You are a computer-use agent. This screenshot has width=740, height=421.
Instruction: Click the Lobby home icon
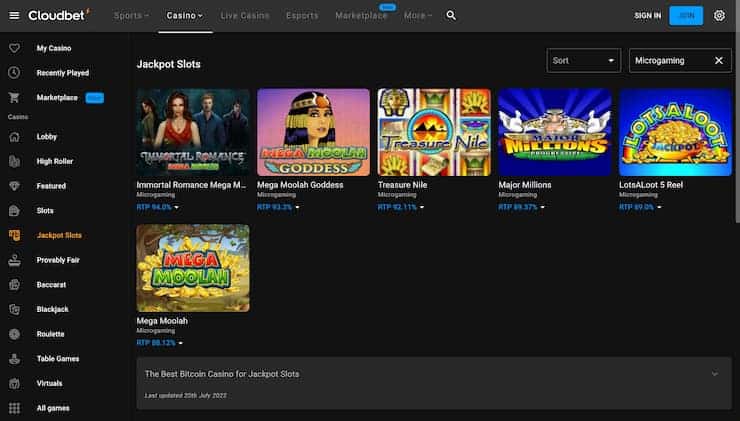(x=14, y=137)
